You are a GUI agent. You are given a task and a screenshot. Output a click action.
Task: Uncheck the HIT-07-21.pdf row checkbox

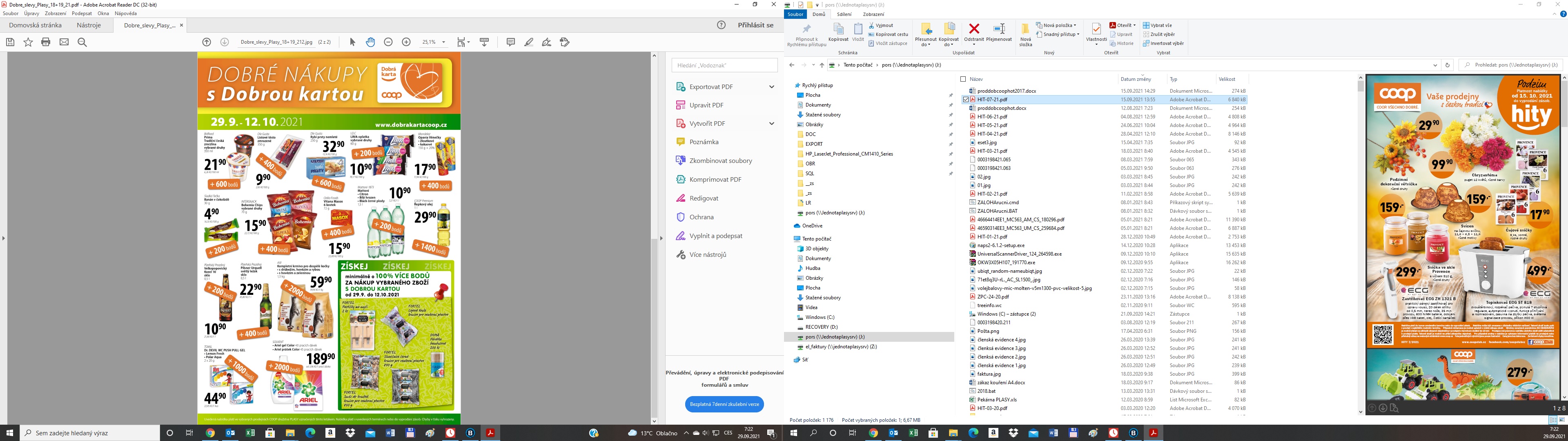click(965, 99)
